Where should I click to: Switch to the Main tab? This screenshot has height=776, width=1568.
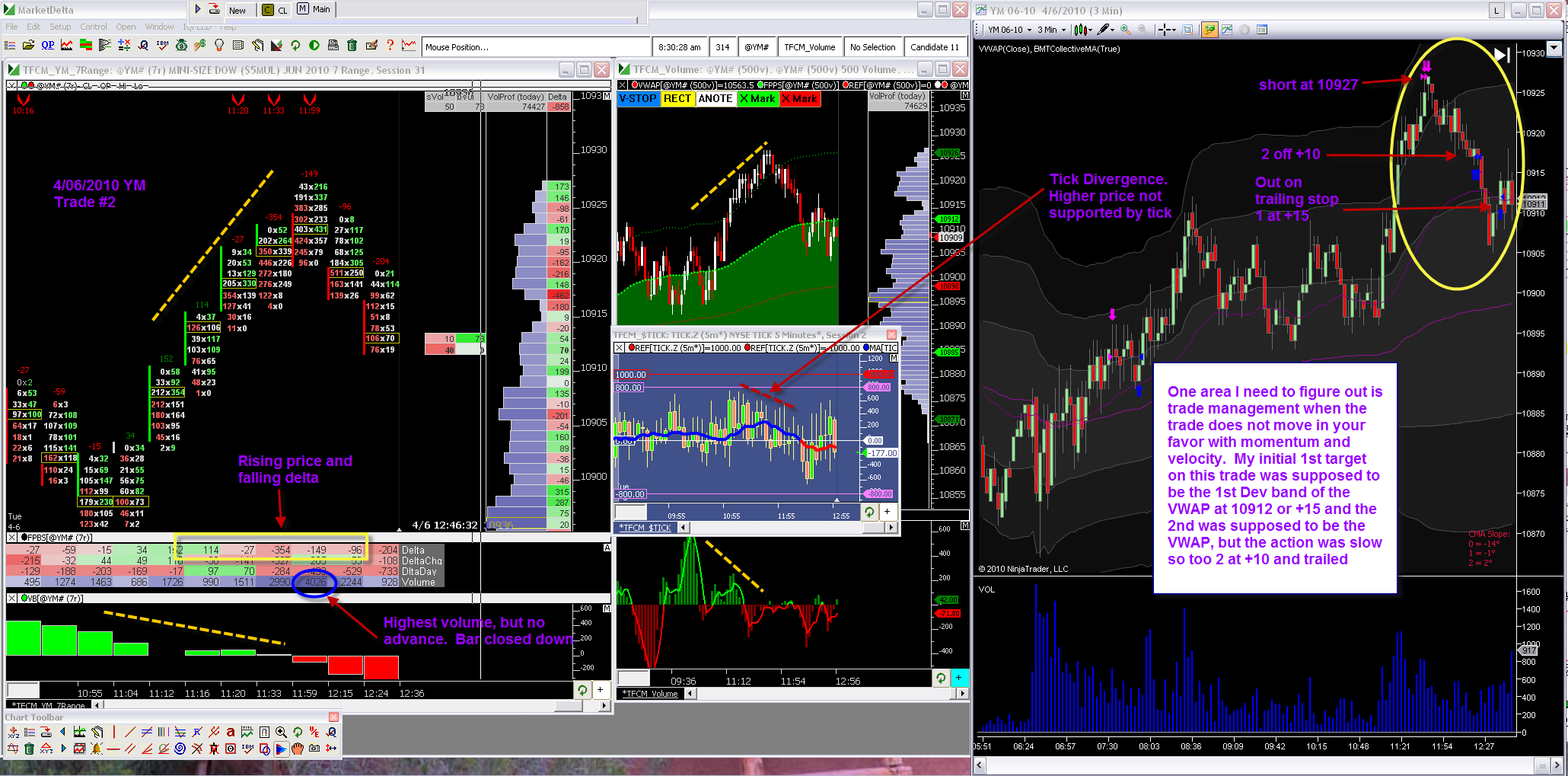click(x=314, y=9)
